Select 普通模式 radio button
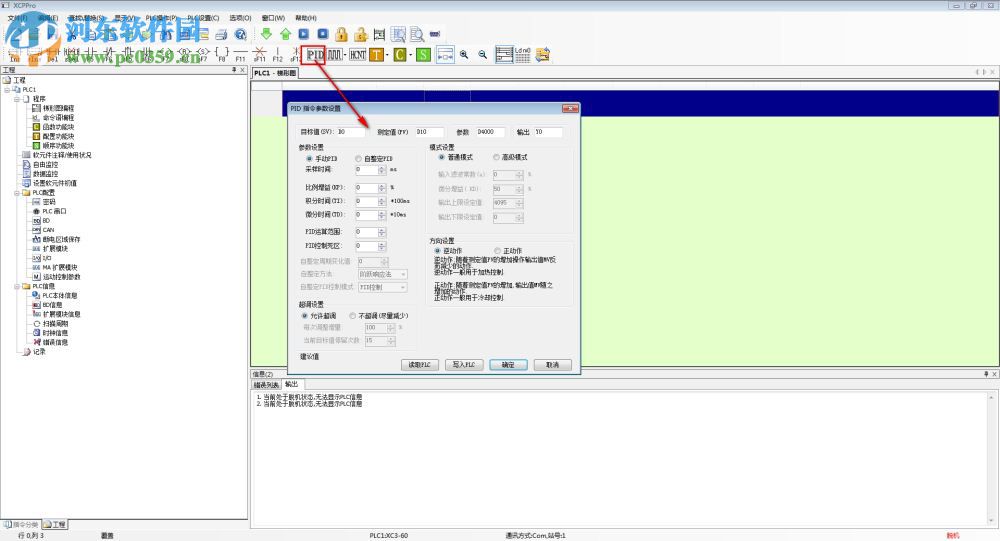The width and height of the screenshot is (1000, 541). (441, 157)
